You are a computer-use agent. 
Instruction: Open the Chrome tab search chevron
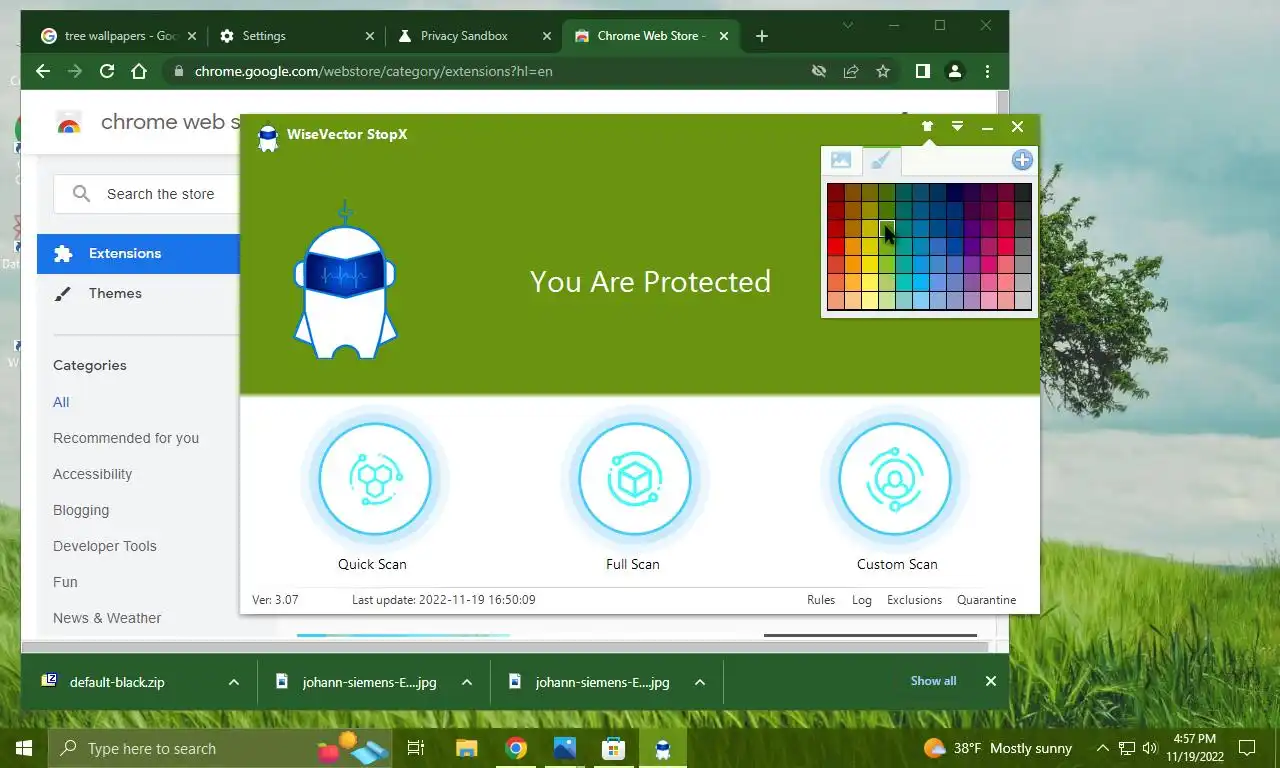(848, 25)
